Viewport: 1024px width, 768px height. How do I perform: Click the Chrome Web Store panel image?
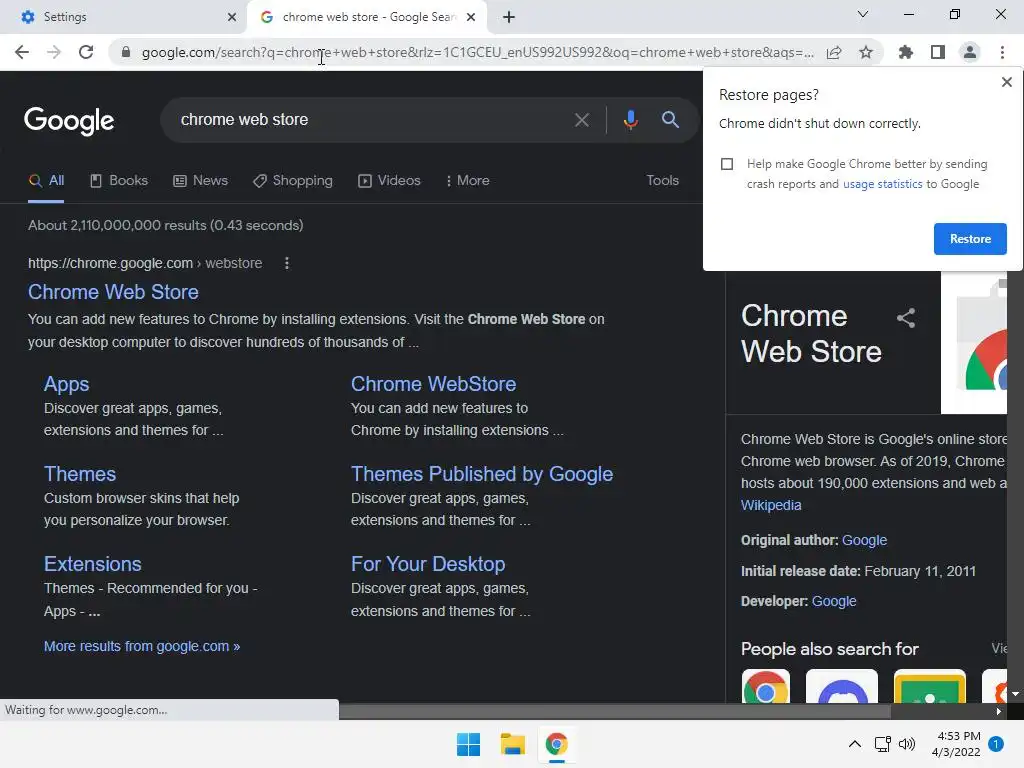click(974, 344)
